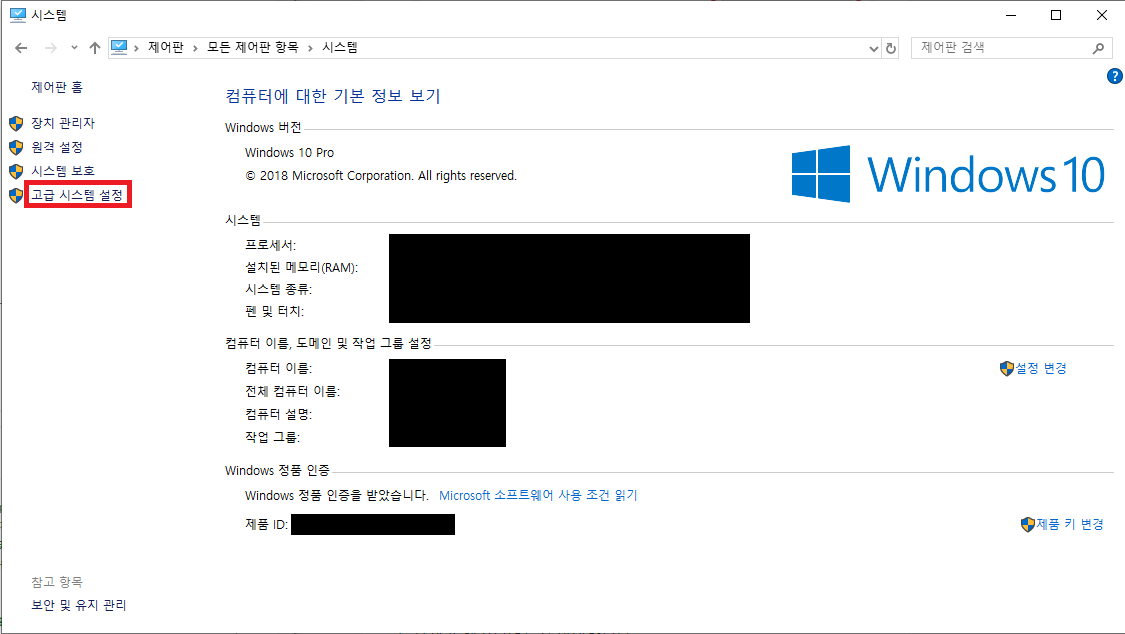Click shield icon beside 장치 관리자
Screen dimensions: 1125x634
(x=16, y=123)
